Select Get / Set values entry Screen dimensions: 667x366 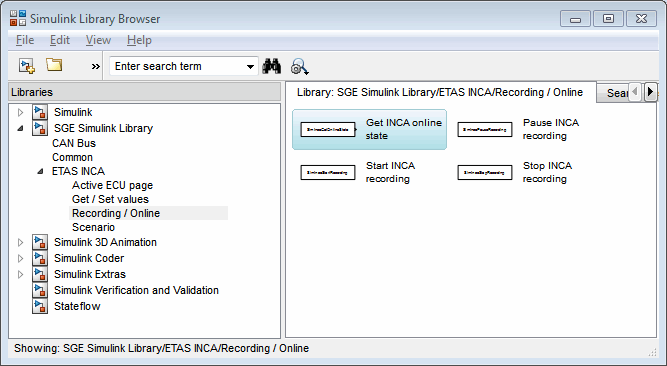pos(110,199)
